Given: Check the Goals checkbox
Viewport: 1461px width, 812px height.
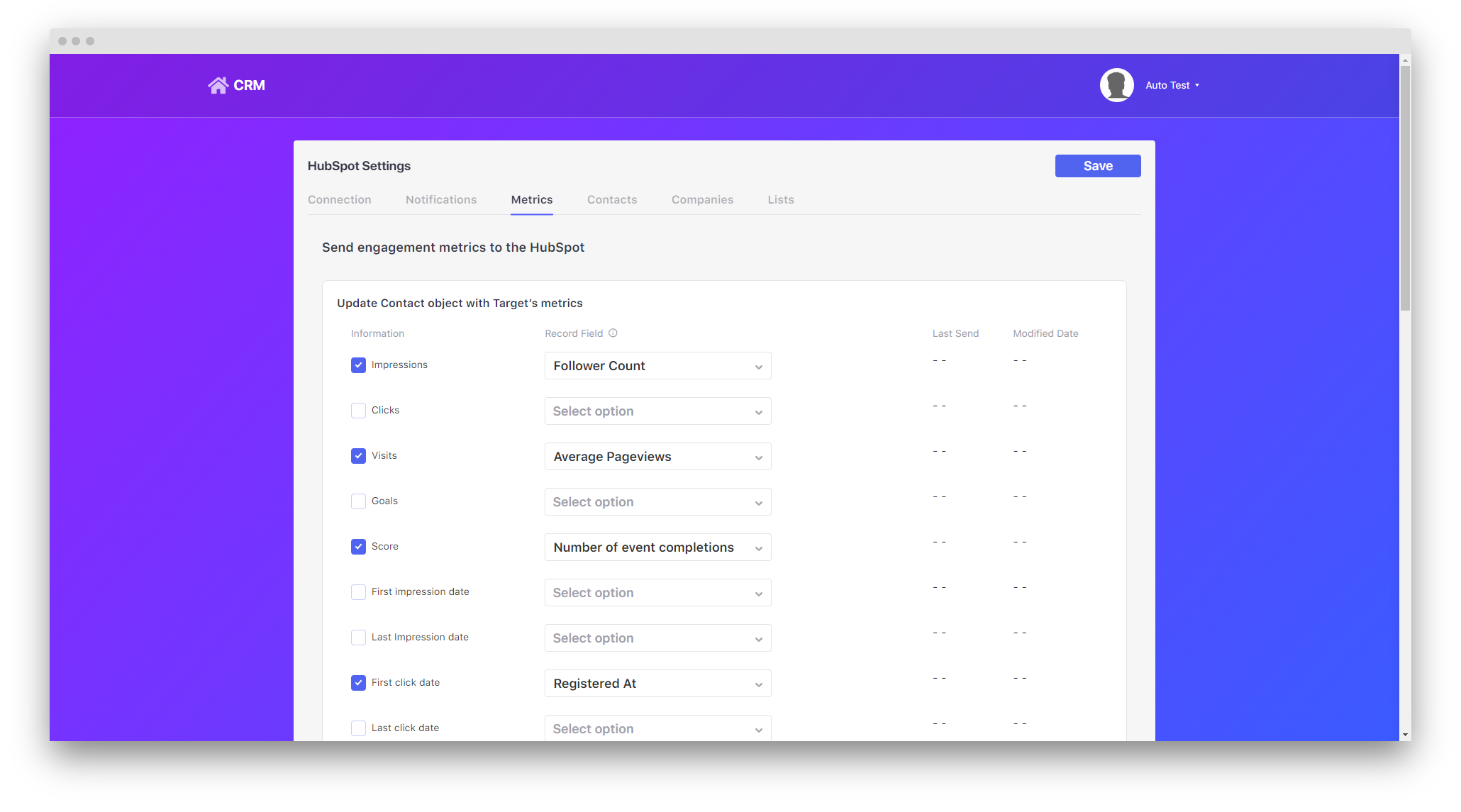Looking at the screenshot, I should coord(358,501).
